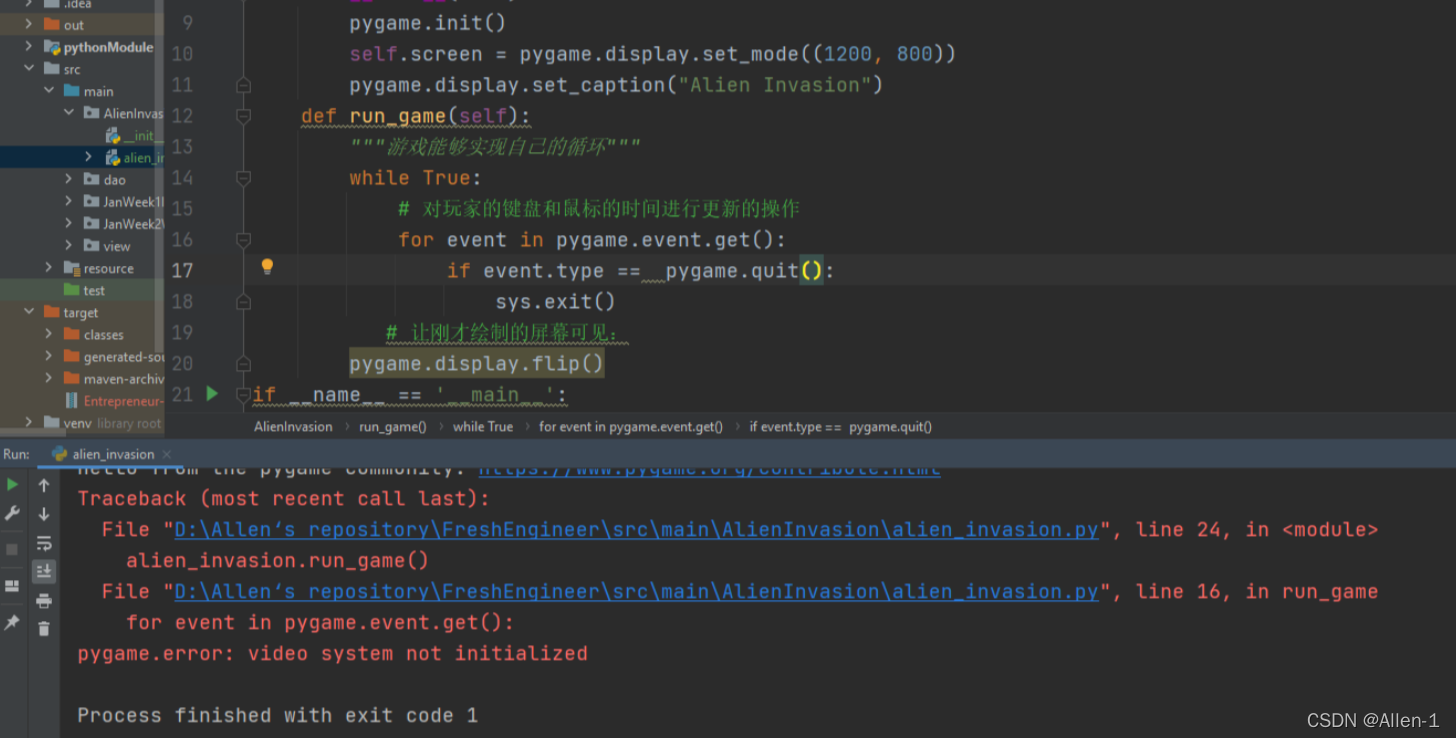Expand the JanWeek1 package
Screen dimensions: 1456x738
[x=68, y=201]
